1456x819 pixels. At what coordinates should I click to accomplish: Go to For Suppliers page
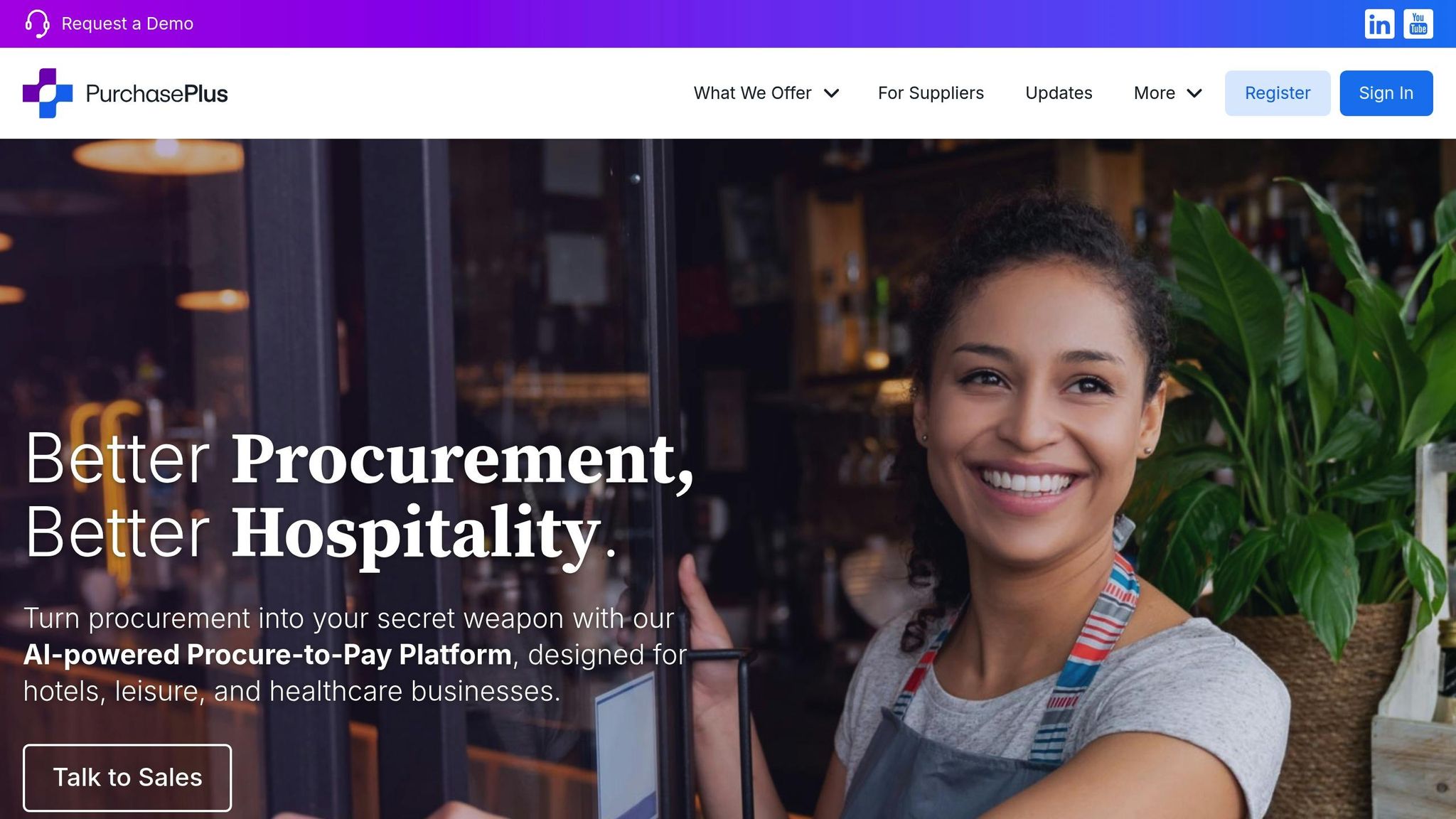pyautogui.click(x=931, y=93)
